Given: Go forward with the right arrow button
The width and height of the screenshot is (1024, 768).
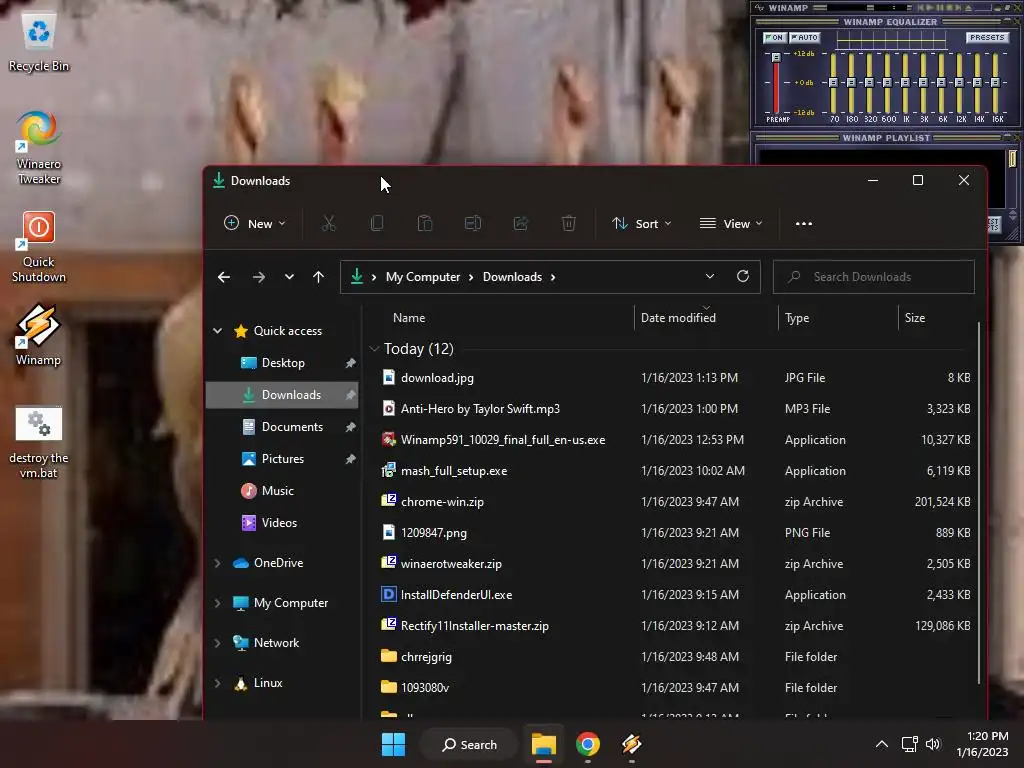Looking at the screenshot, I should click(259, 277).
